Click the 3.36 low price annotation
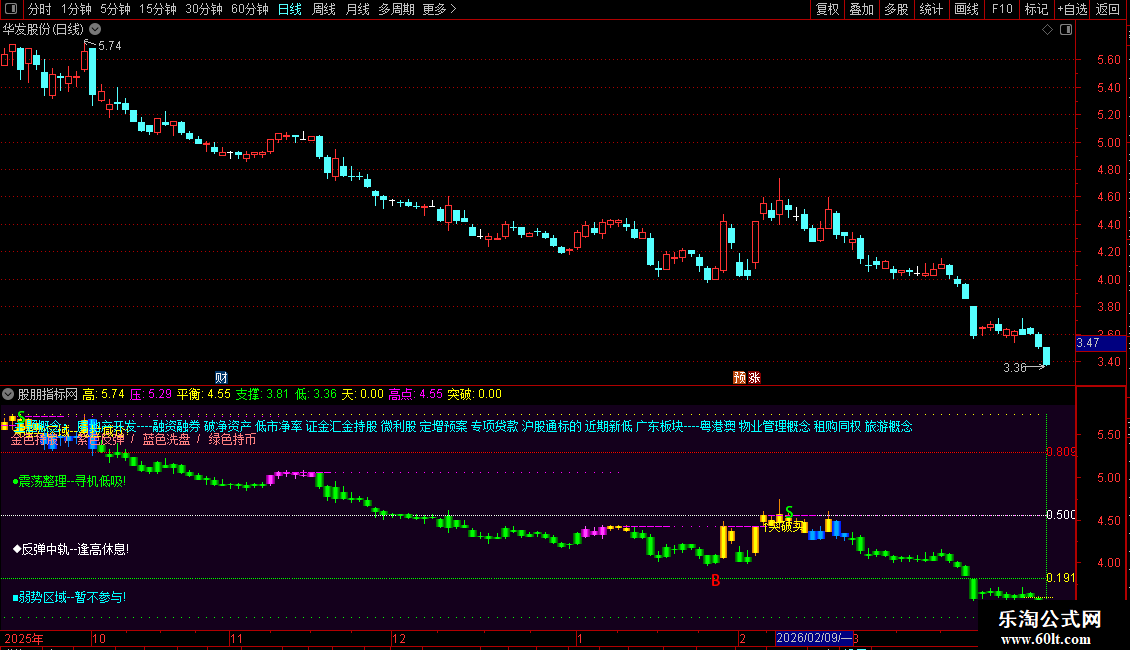 (x=1015, y=368)
